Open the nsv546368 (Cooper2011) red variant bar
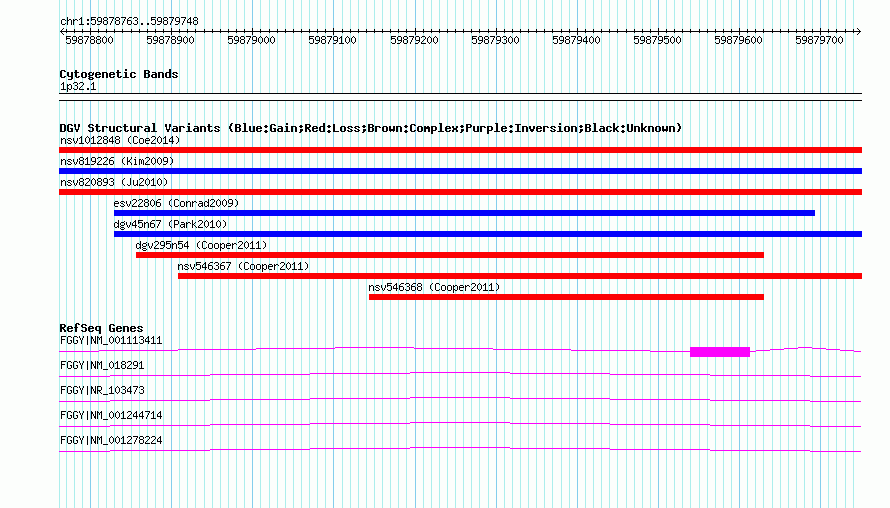This screenshot has width=890, height=508. 566,297
